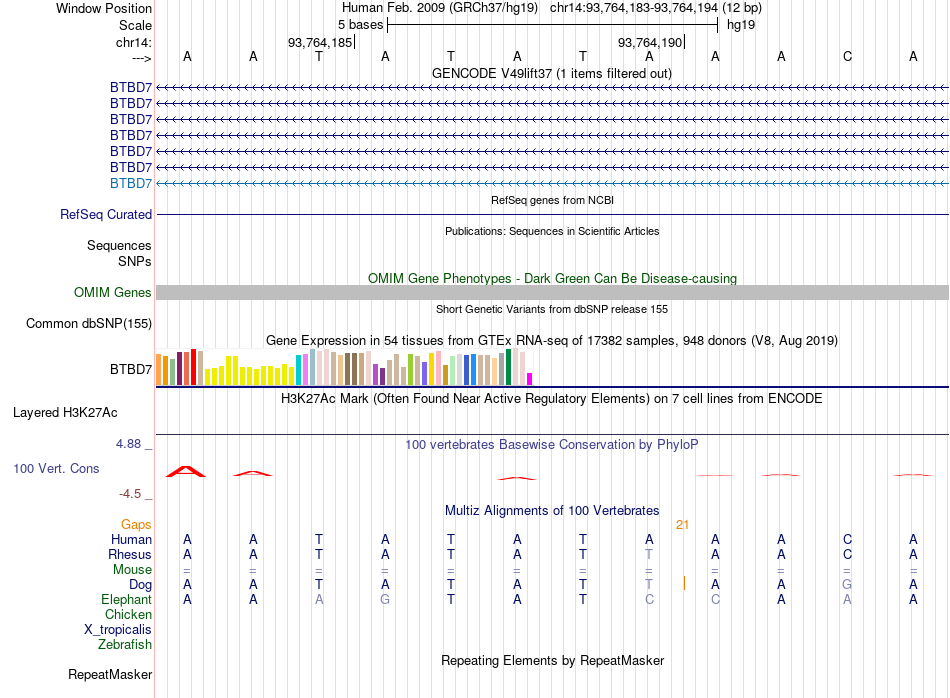Image resolution: width=950 pixels, height=698 pixels.
Task: Click the orange 21 gap count
Action: [682, 525]
